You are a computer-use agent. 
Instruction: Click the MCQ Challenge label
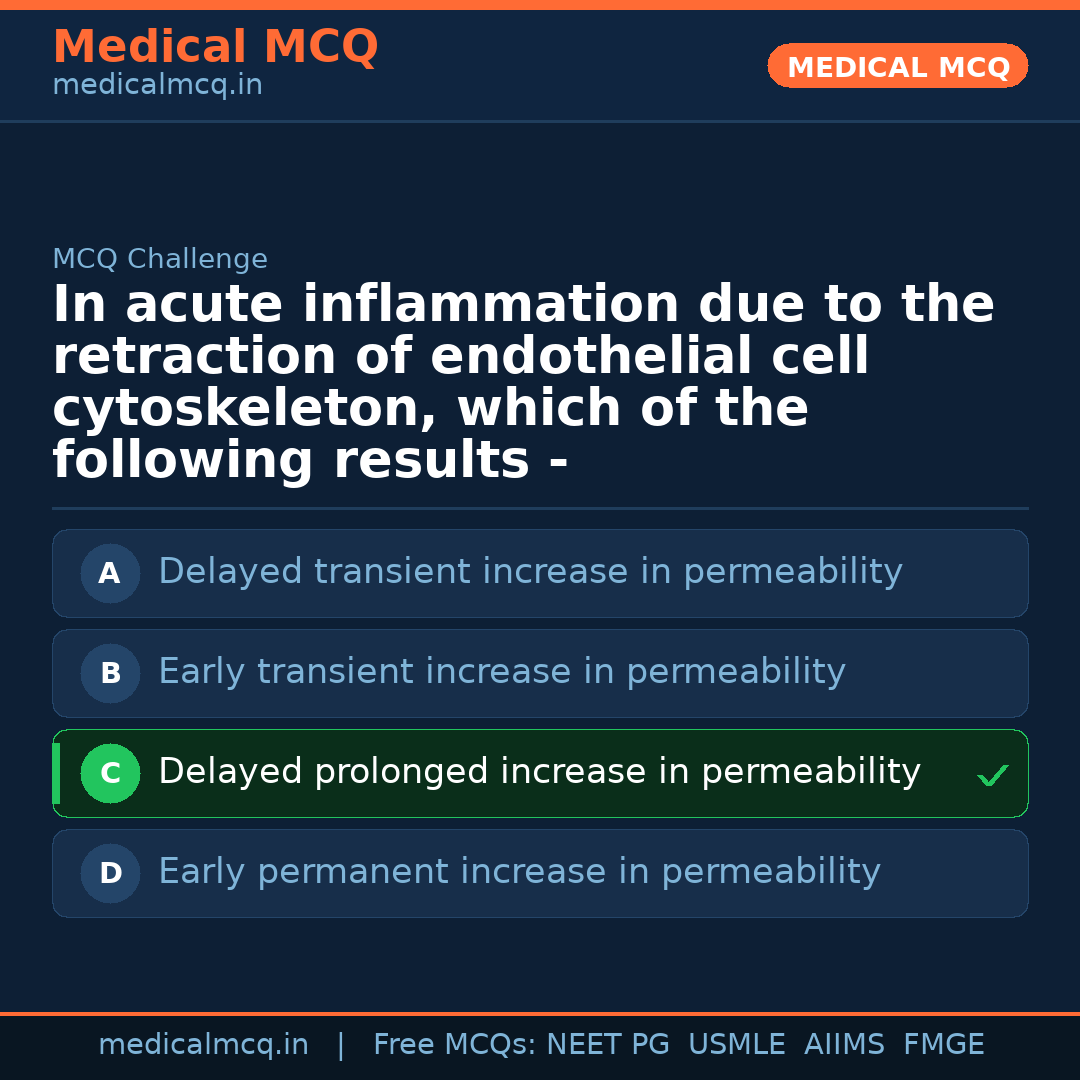pyautogui.click(x=160, y=259)
